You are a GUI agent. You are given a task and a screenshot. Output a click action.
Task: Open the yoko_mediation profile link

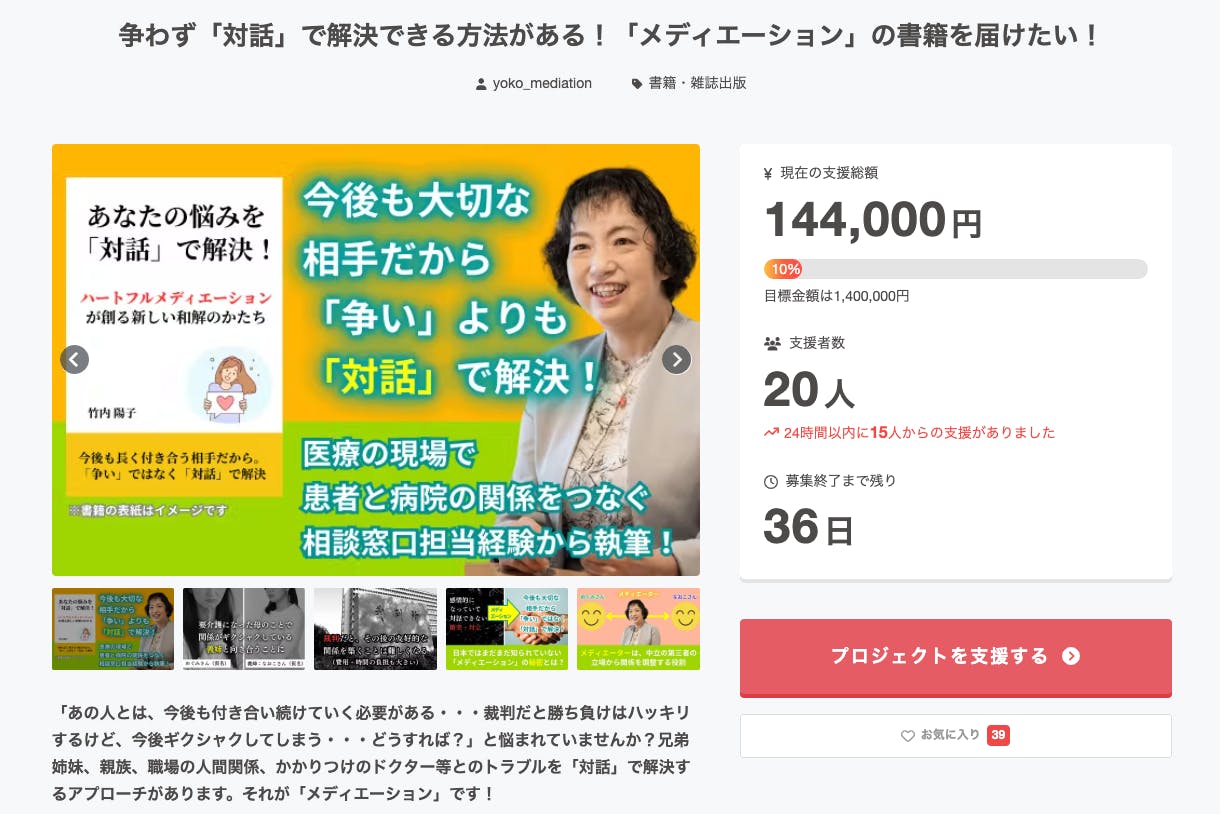click(542, 84)
